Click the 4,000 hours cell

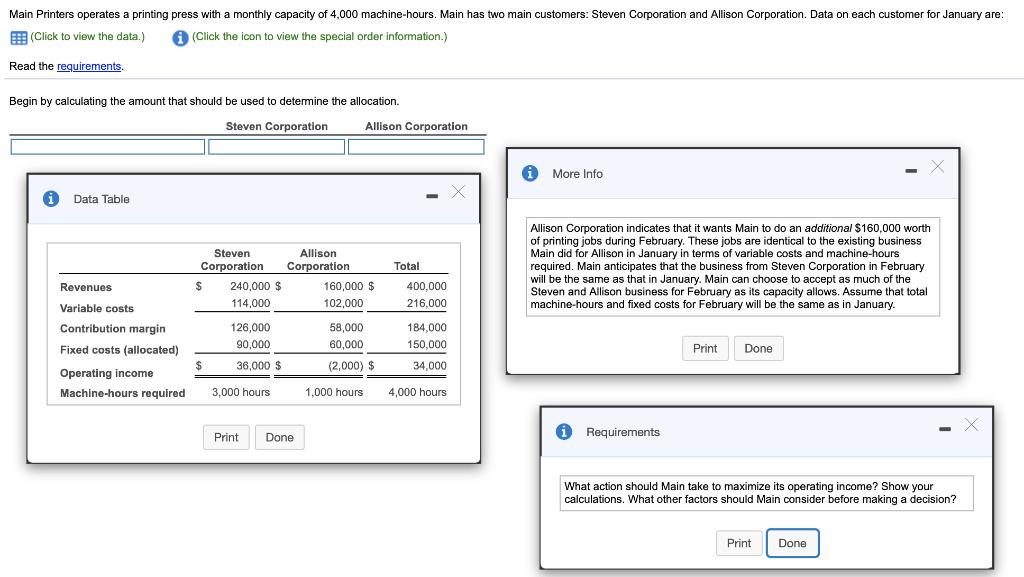click(x=417, y=392)
